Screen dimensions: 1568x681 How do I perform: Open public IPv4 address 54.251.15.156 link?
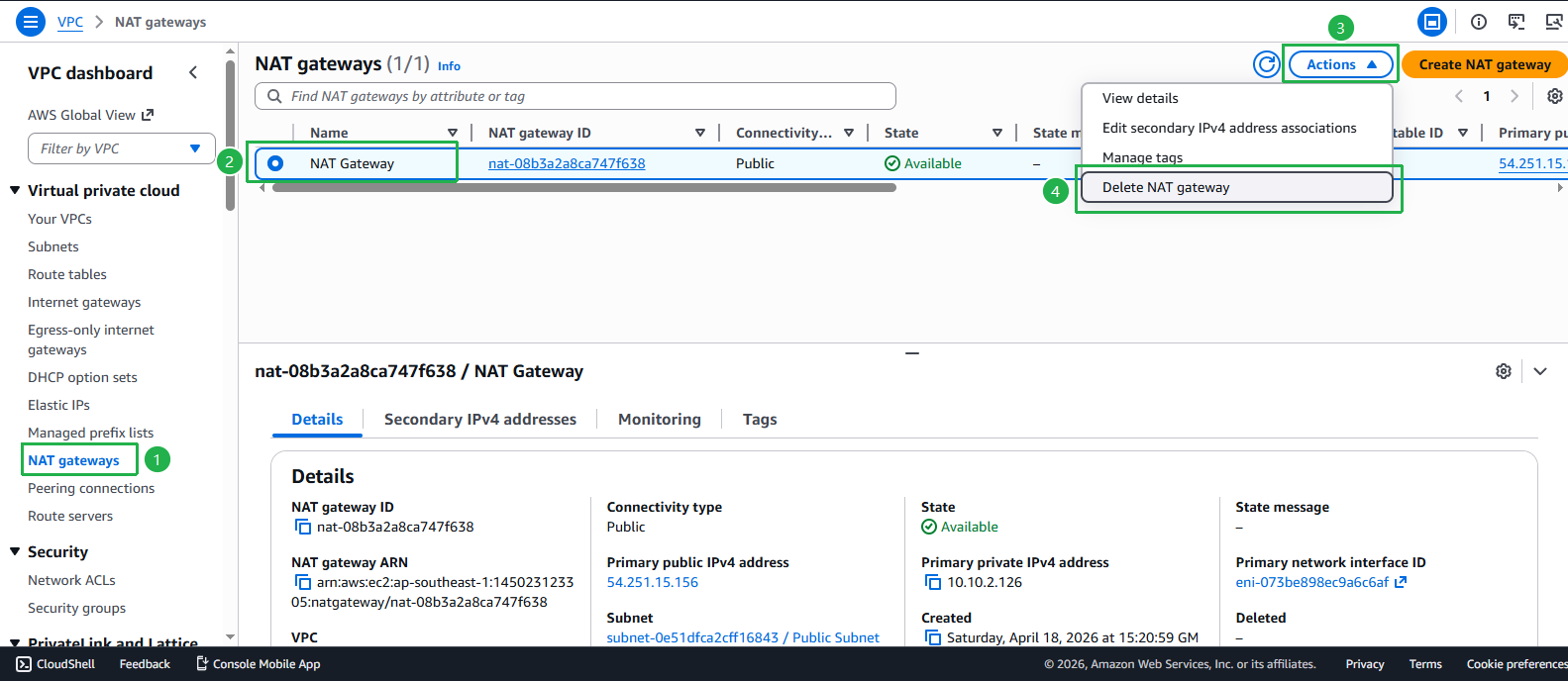point(653,582)
